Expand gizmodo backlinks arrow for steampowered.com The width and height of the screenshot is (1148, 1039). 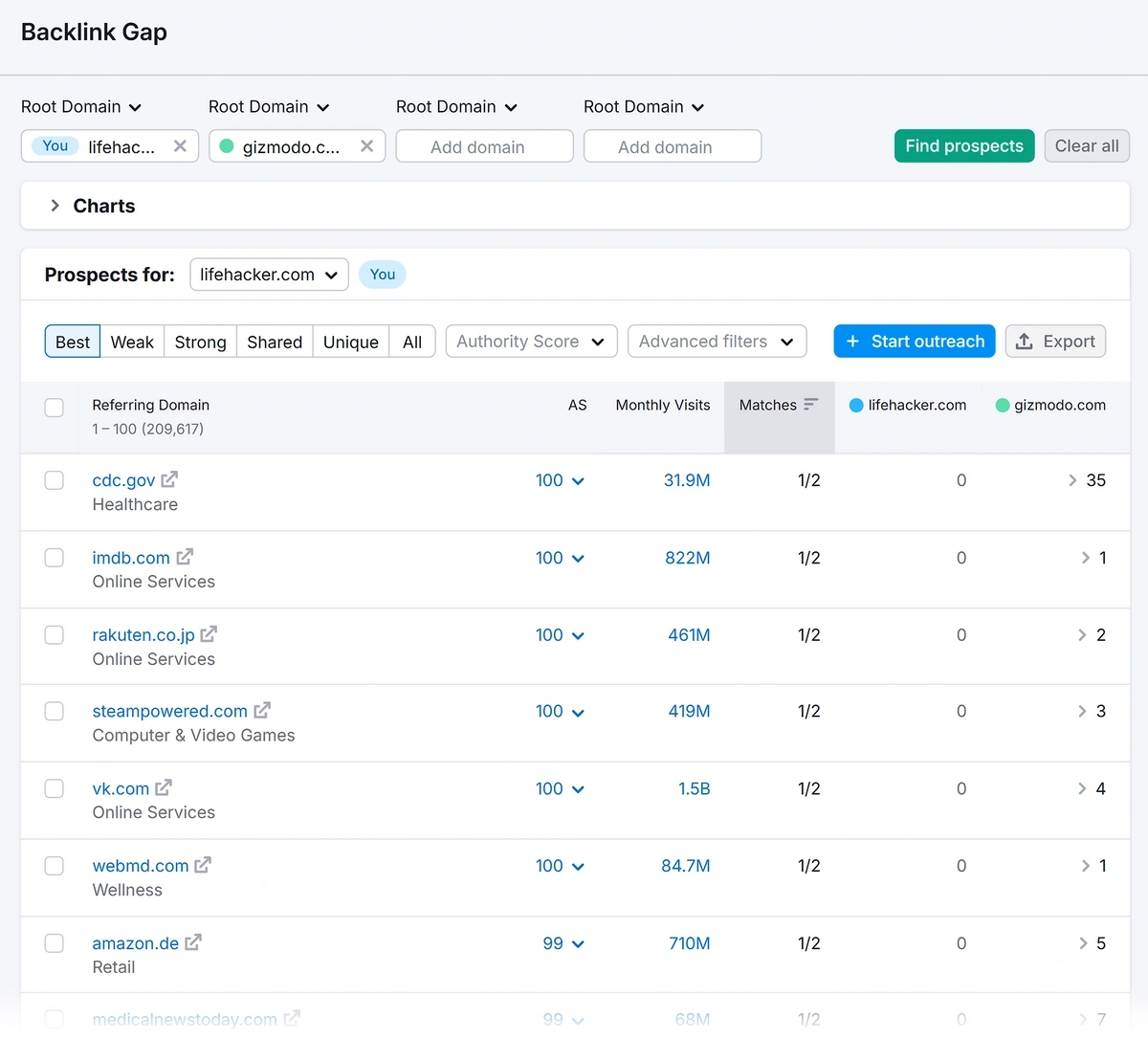click(x=1082, y=711)
